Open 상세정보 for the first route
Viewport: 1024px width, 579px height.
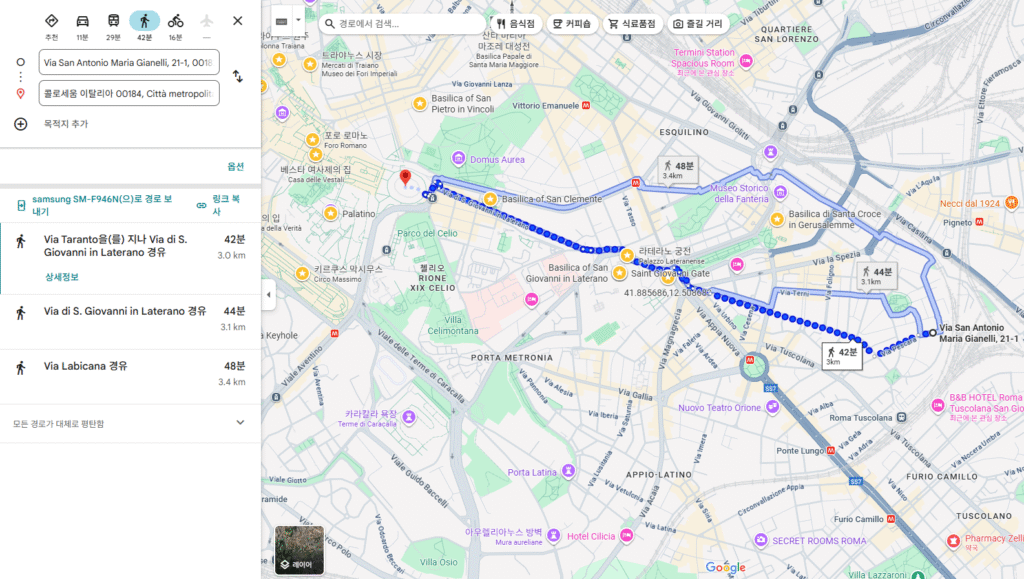(61, 277)
